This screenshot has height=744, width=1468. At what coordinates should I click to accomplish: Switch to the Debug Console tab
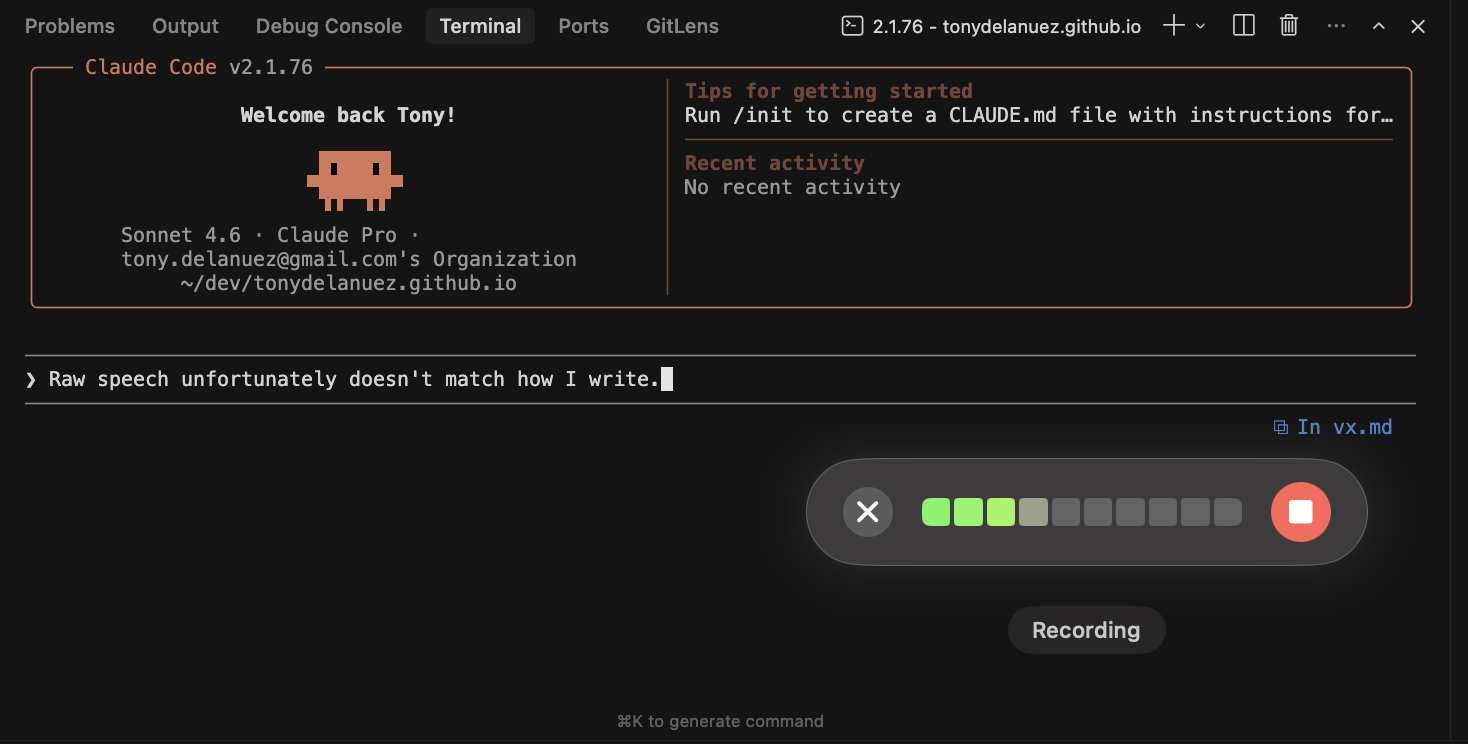pyautogui.click(x=328, y=26)
